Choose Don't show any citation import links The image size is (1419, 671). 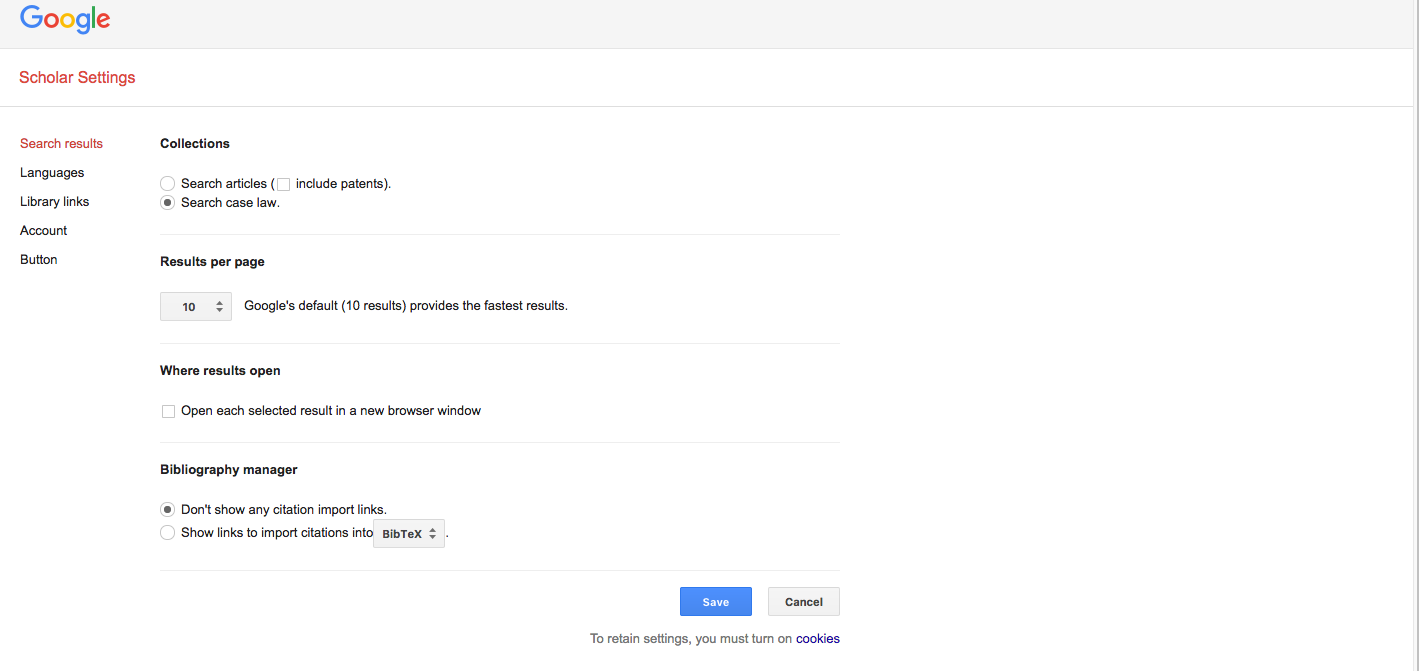(167, 509)
